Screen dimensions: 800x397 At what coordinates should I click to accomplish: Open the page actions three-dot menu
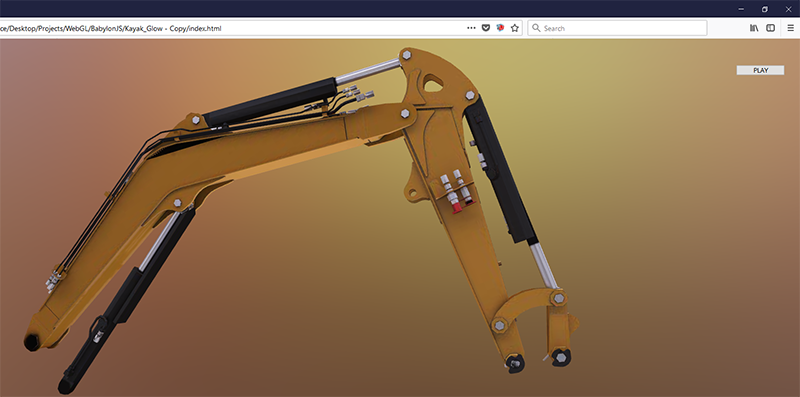coord(471,28)
